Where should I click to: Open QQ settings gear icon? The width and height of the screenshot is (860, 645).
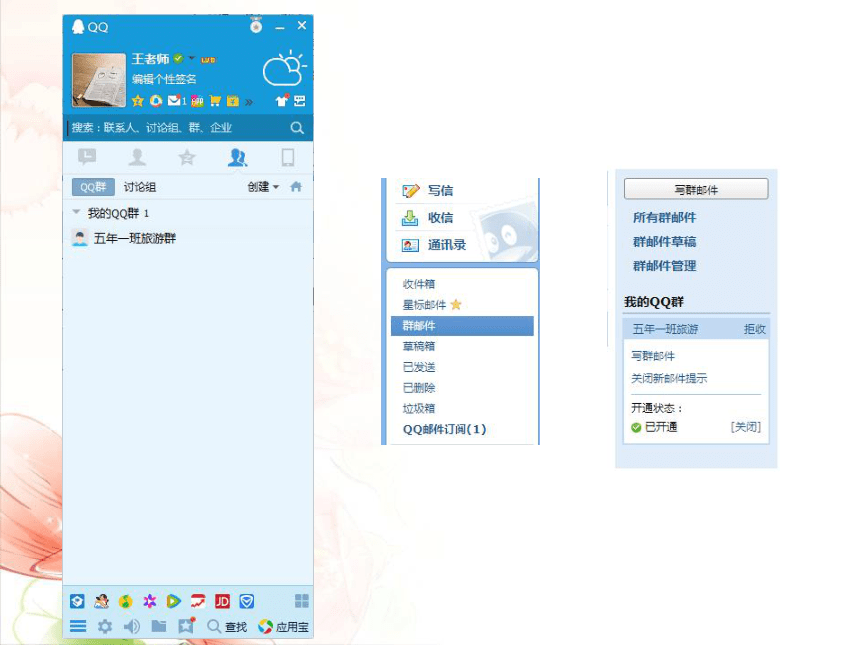coord(105,626)
